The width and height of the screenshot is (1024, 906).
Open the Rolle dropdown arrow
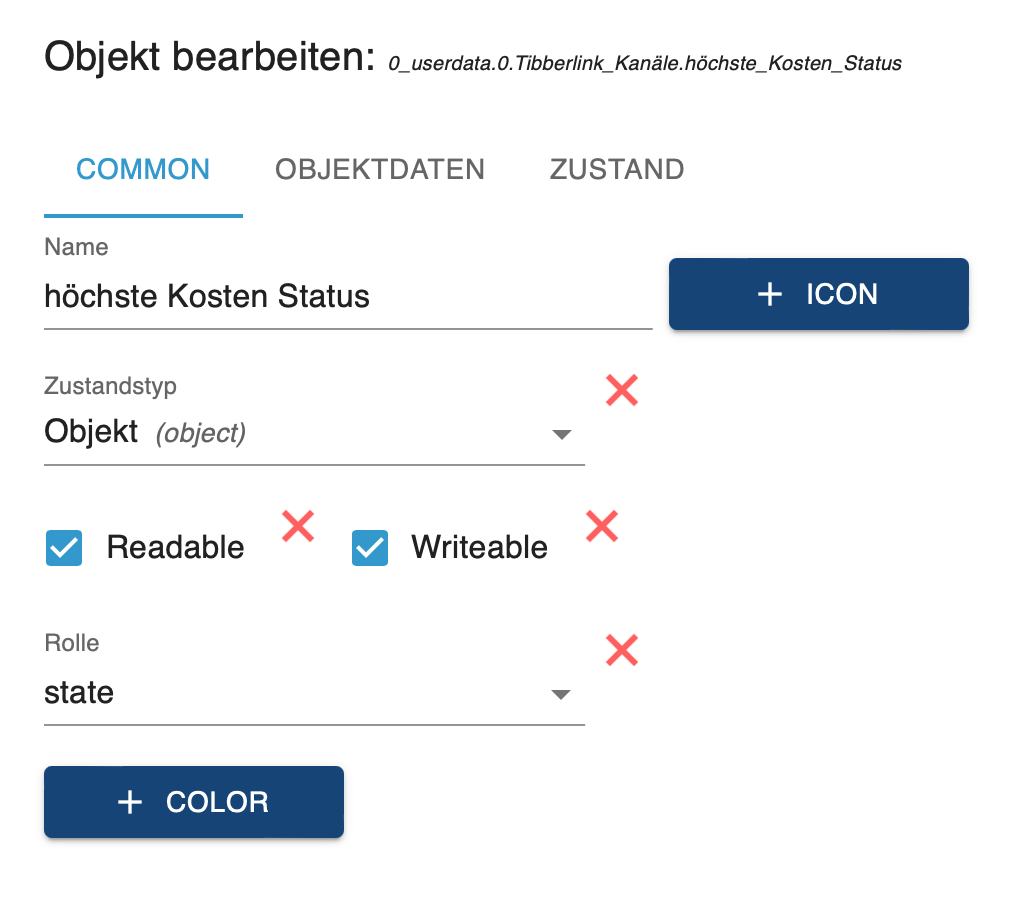[561, 694]
